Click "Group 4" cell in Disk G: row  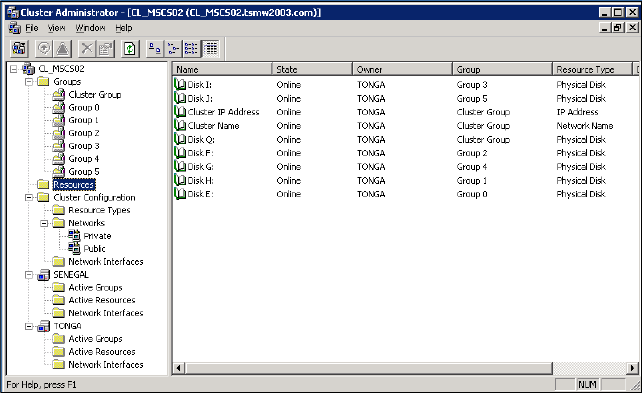point(472,167)
